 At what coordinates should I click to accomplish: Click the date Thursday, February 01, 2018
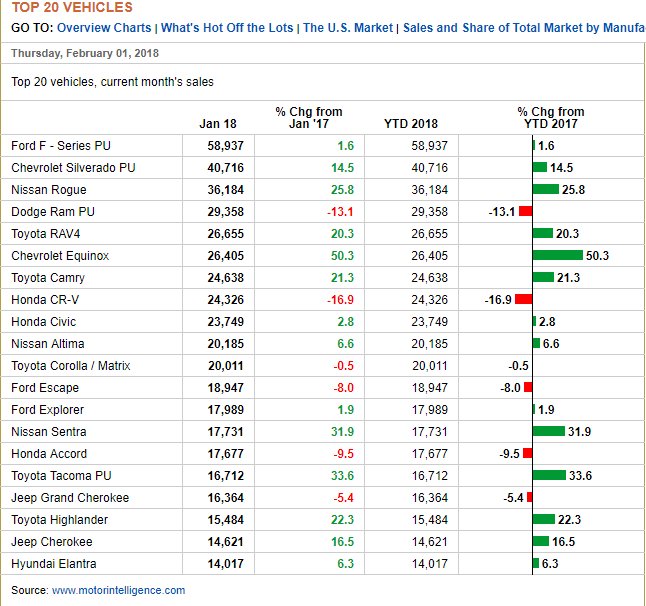point(85,53)
